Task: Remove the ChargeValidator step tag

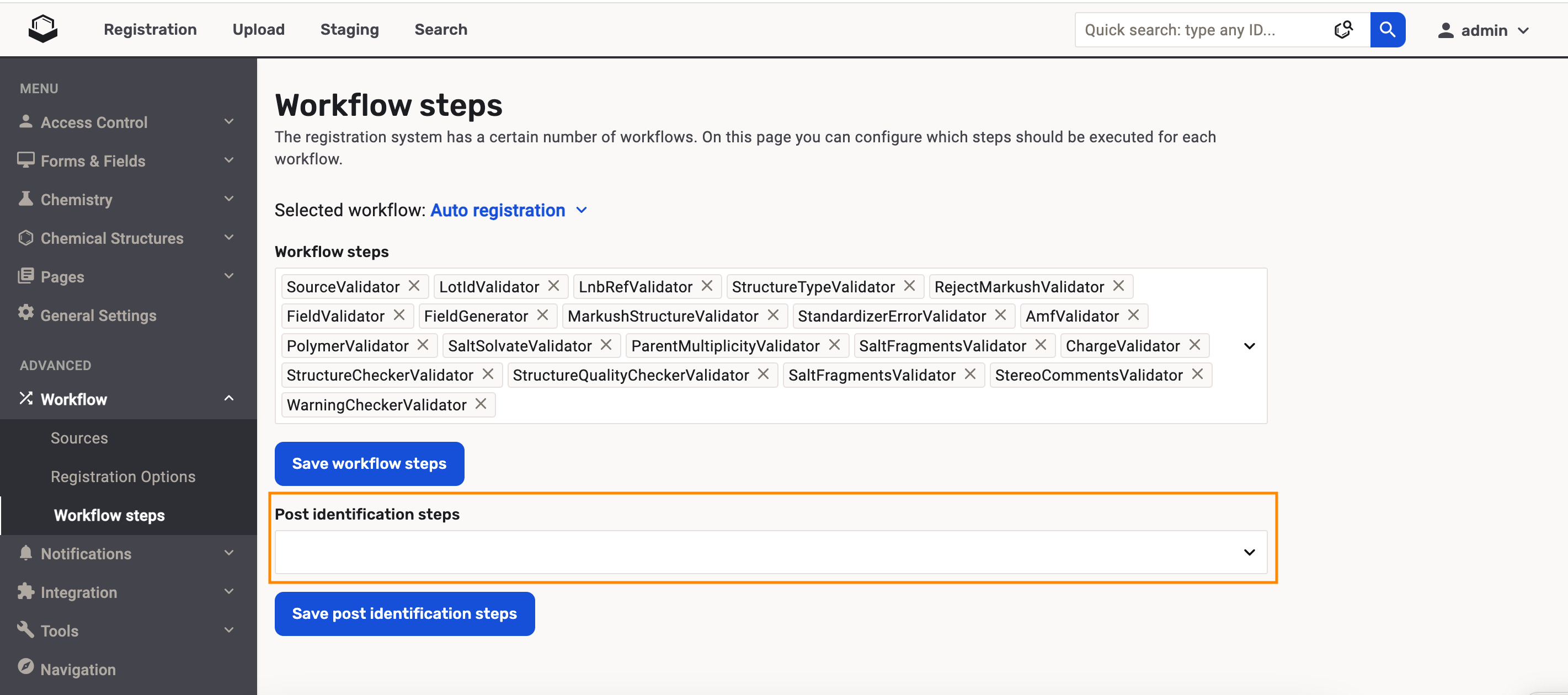Action: click(x=1194, y=344)
